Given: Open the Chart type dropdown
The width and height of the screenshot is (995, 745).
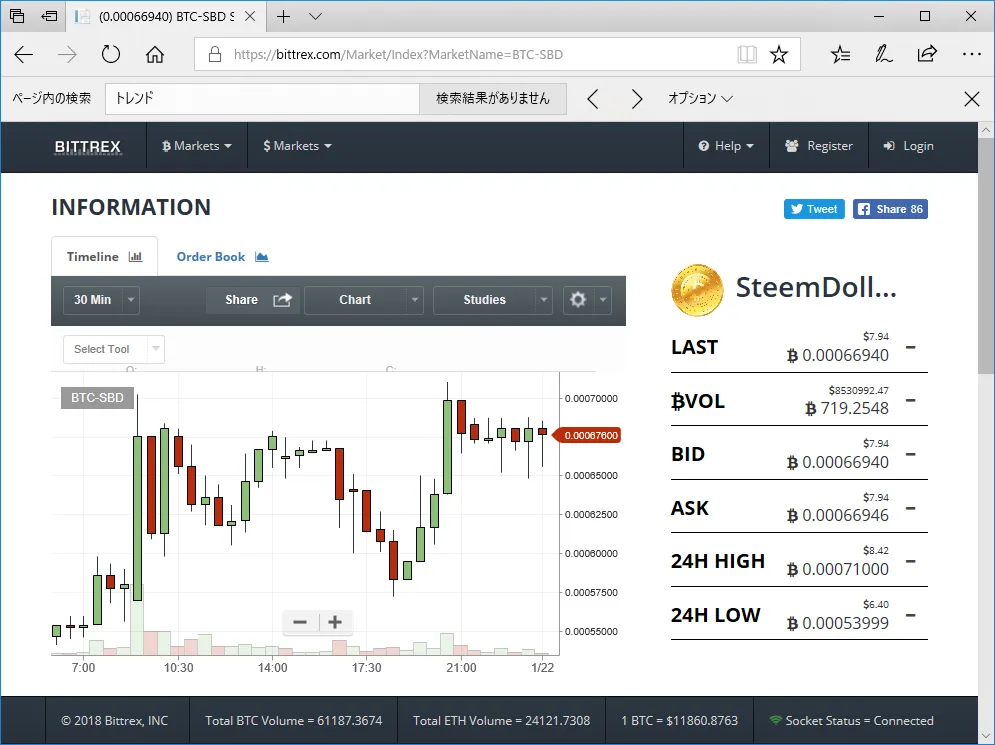Looking at the screenshot, I should click(x=364, y=300).
